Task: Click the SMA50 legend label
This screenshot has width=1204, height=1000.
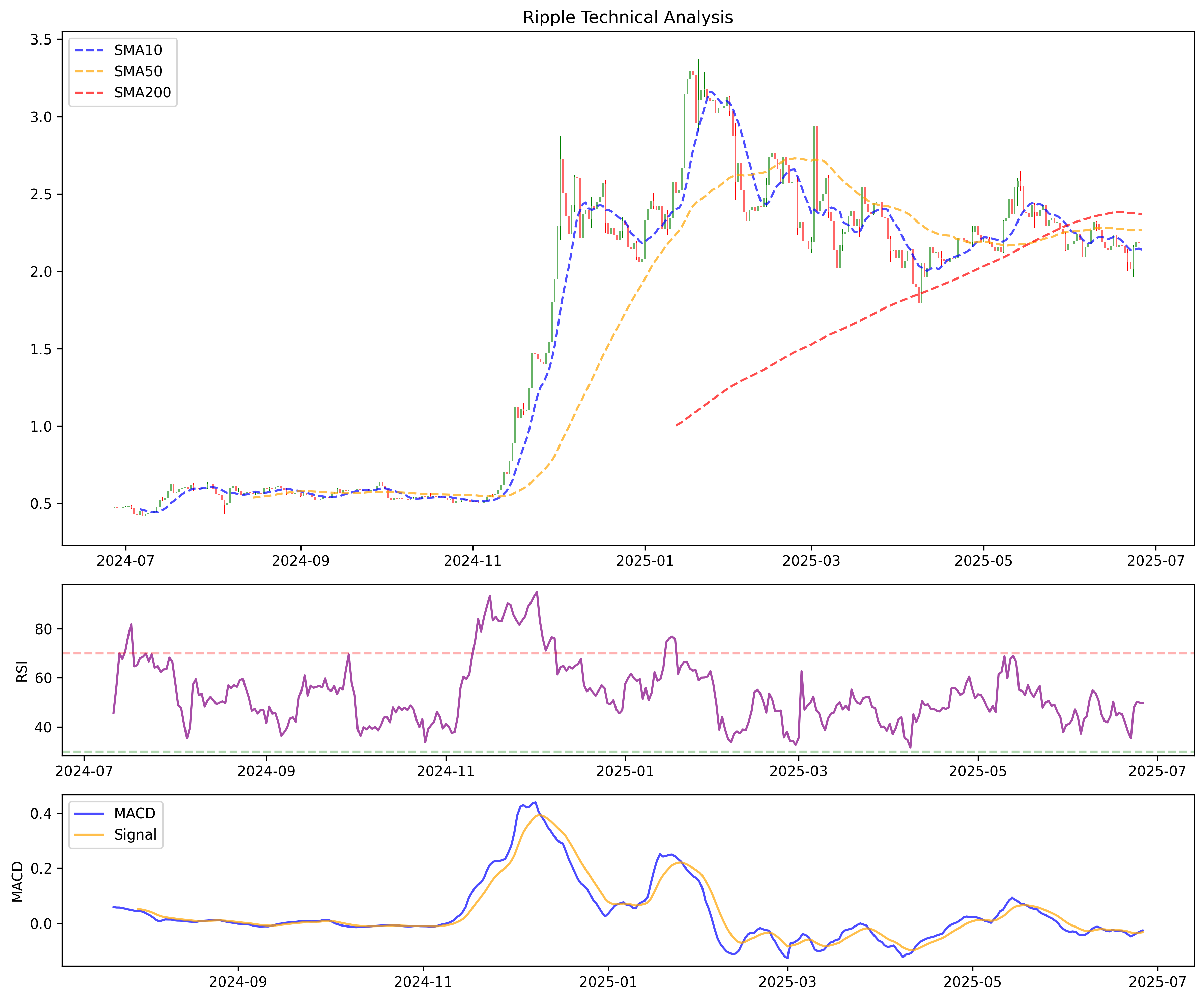Action: click(x=138, y=71)
